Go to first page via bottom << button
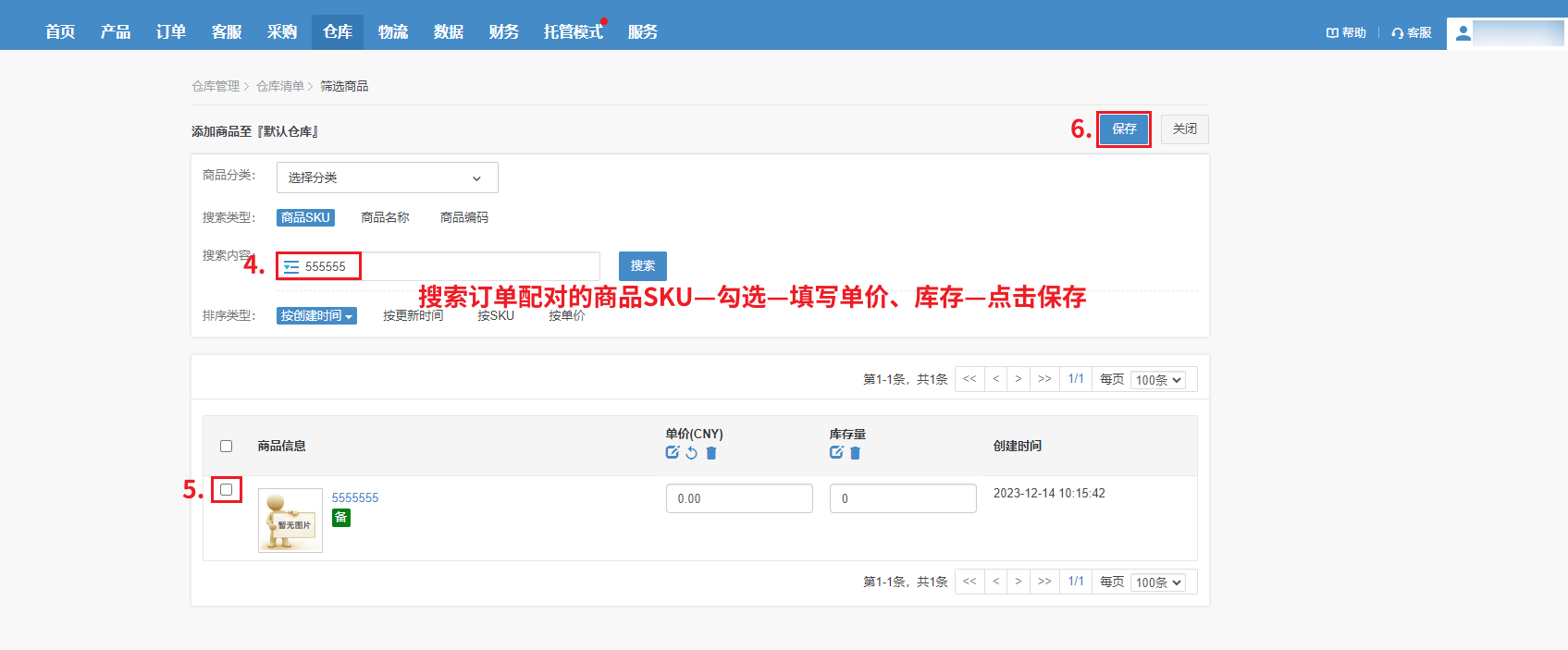The width and height of the screenshot is (1568, 650). coord(969,582)
